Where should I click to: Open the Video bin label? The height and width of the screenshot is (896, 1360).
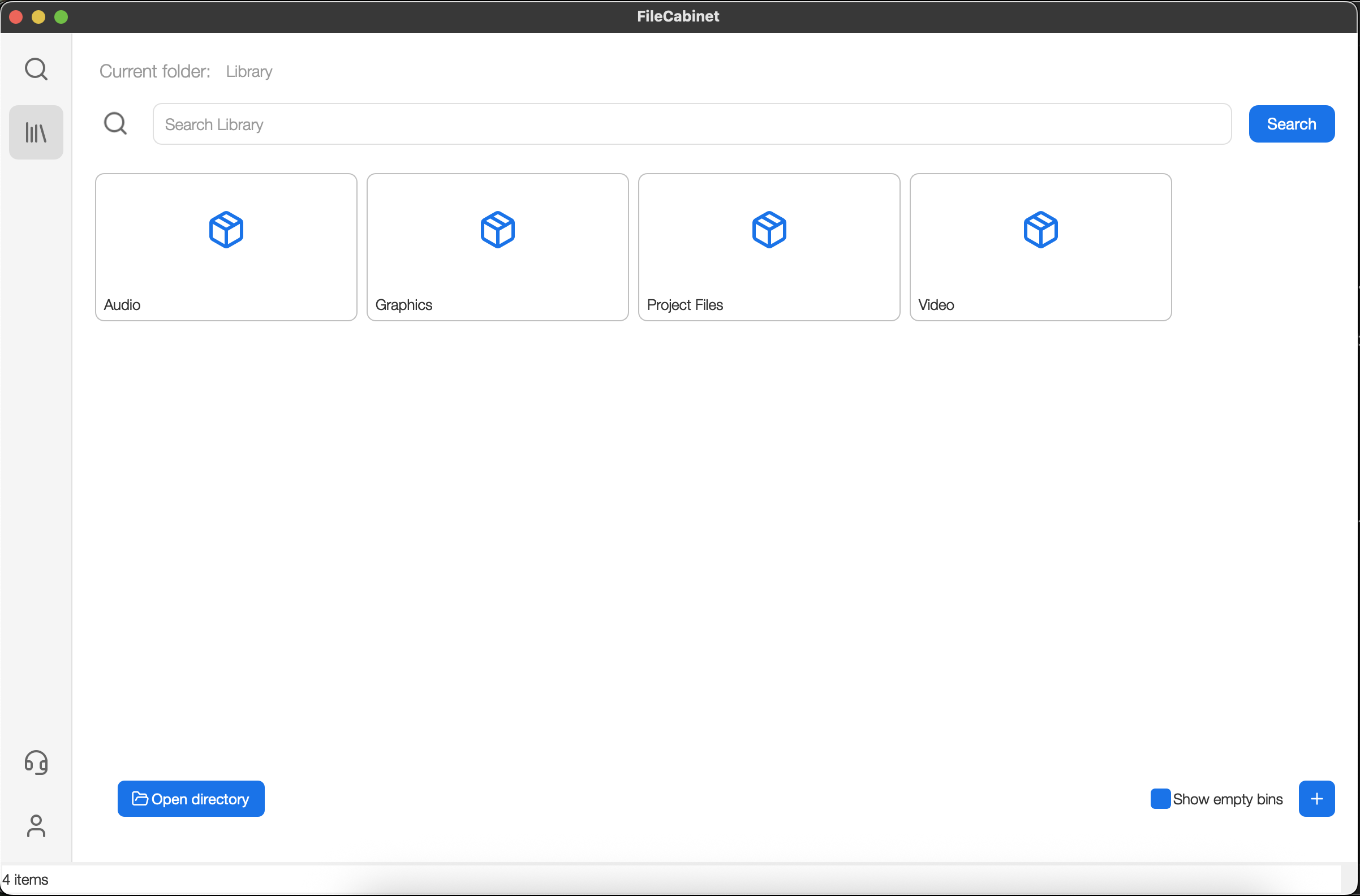[936, 304]
